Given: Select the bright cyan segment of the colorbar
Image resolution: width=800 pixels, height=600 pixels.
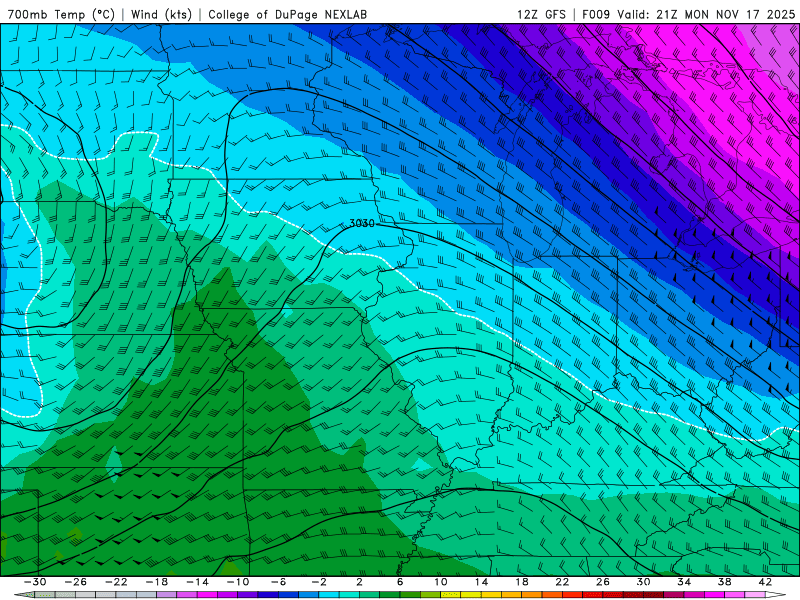Looking at the screenshot, I should coord(329,594).
